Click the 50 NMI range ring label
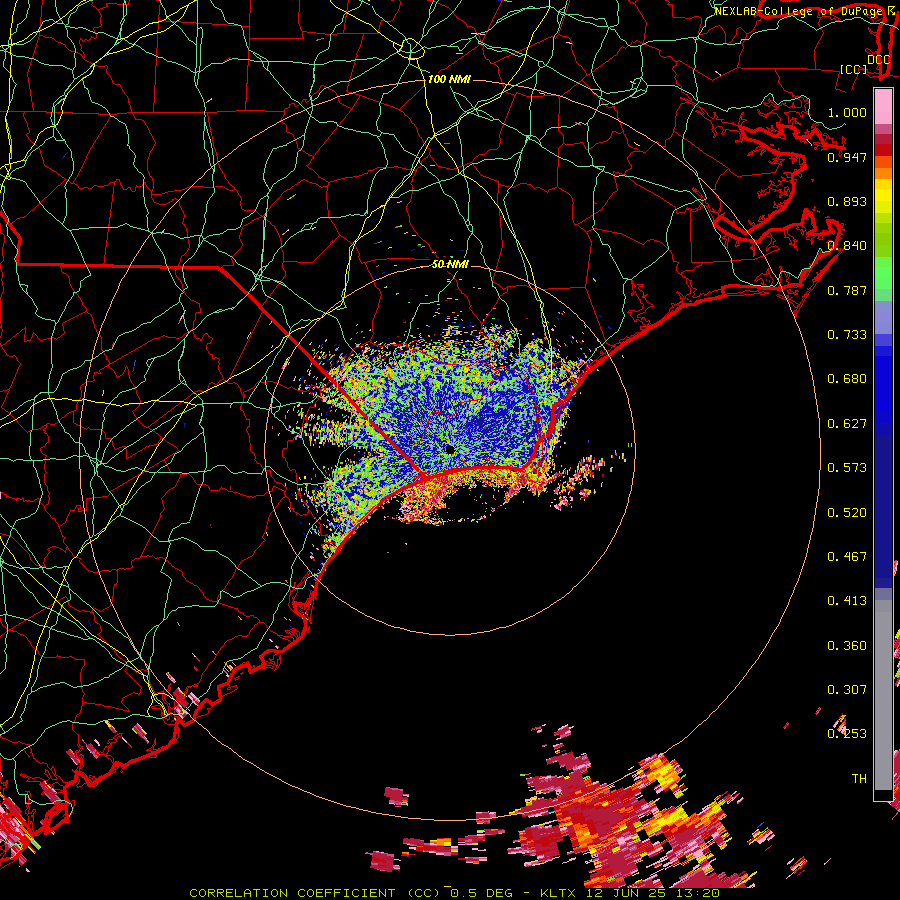Image resolution: width=900 pixels, height=900 pixels. [x=450, y=264]
